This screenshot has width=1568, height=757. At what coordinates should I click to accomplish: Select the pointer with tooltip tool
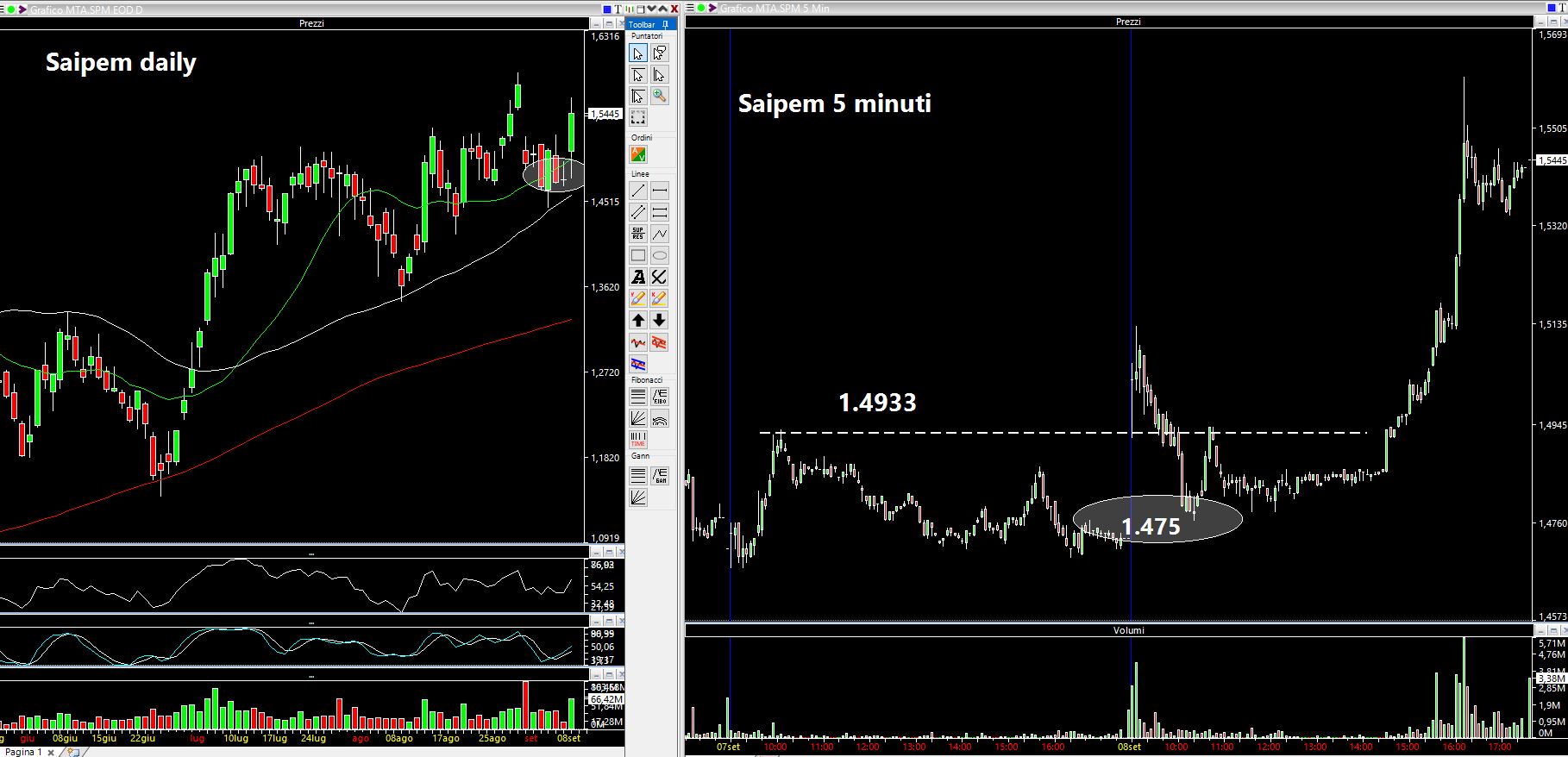[659, 53]
